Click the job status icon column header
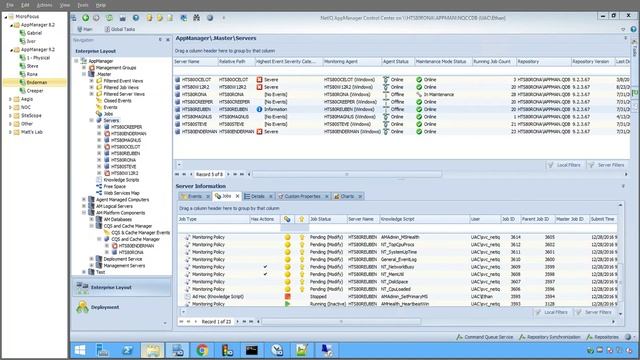The height and width of the screenshot is (360, 640). 287,219
